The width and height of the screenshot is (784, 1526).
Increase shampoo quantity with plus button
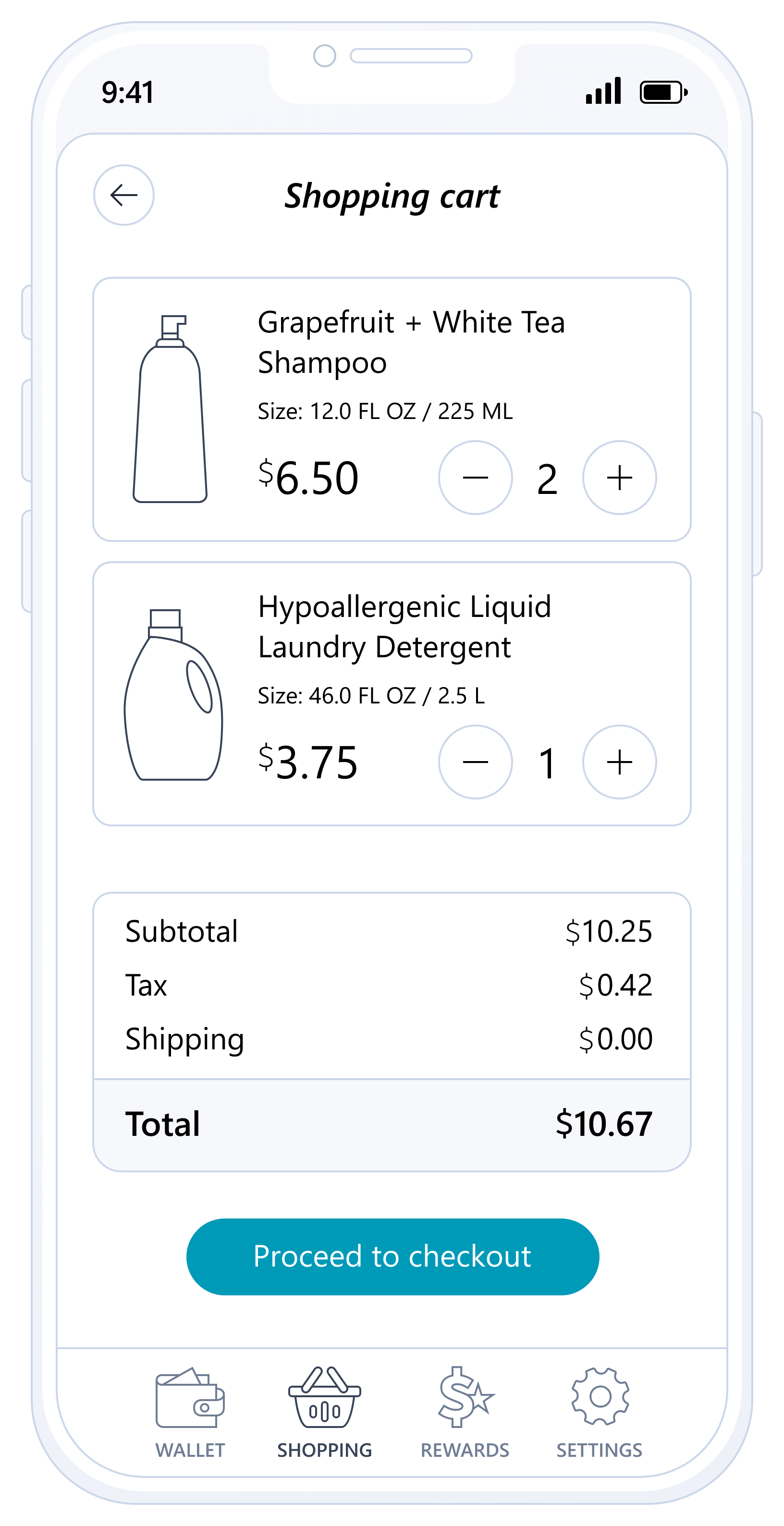(619, 478)
